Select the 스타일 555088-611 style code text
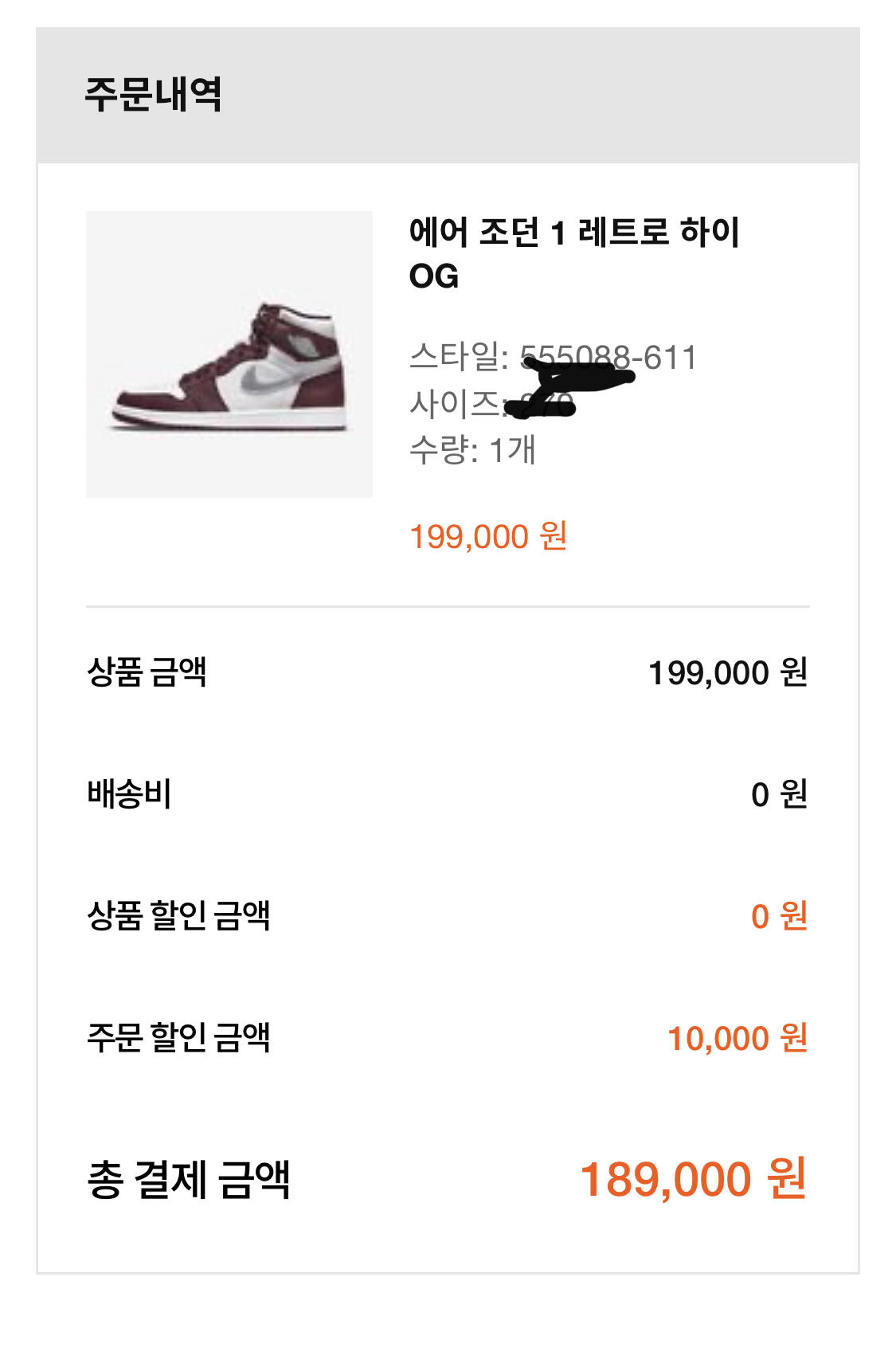 [x=552, y=357]
